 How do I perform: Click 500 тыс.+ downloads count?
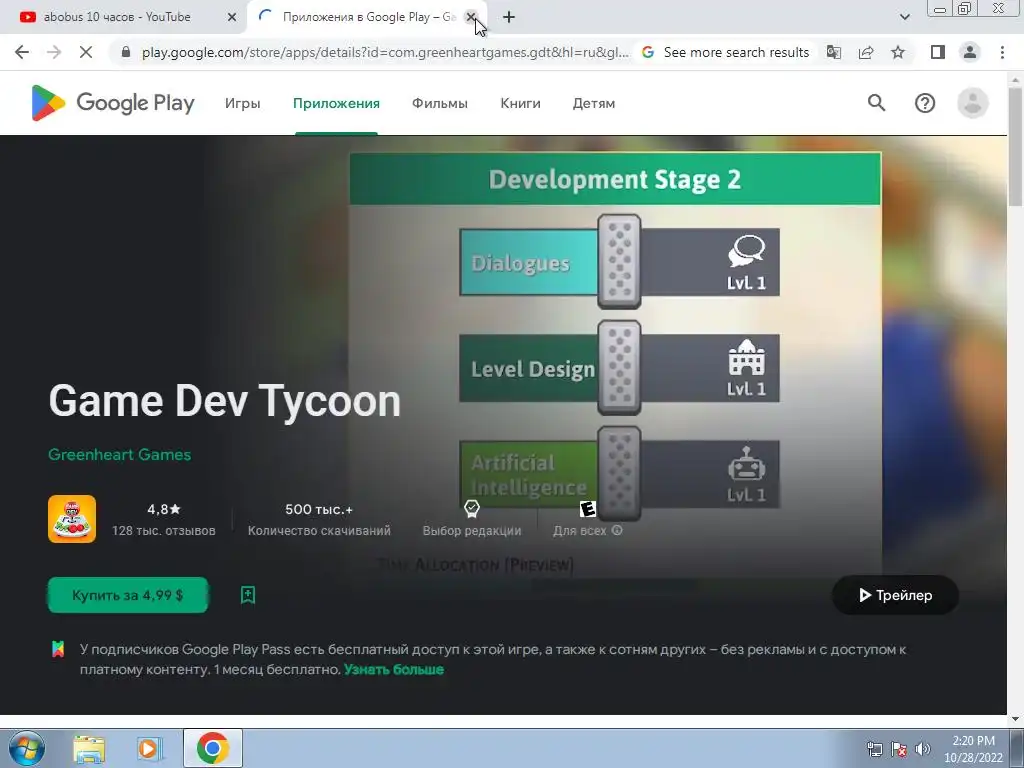[x=319, y=509]
